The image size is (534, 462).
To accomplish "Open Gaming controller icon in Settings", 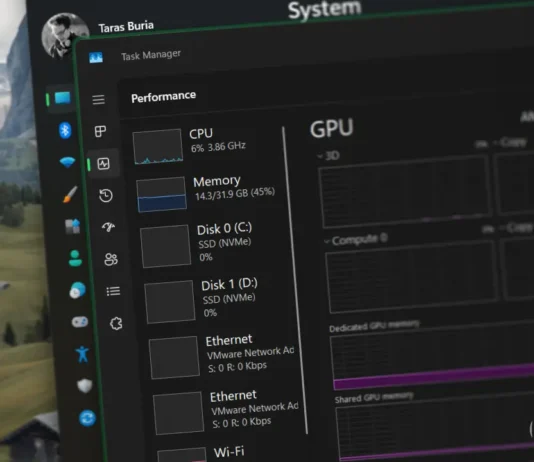I will (x=80, y=322).
